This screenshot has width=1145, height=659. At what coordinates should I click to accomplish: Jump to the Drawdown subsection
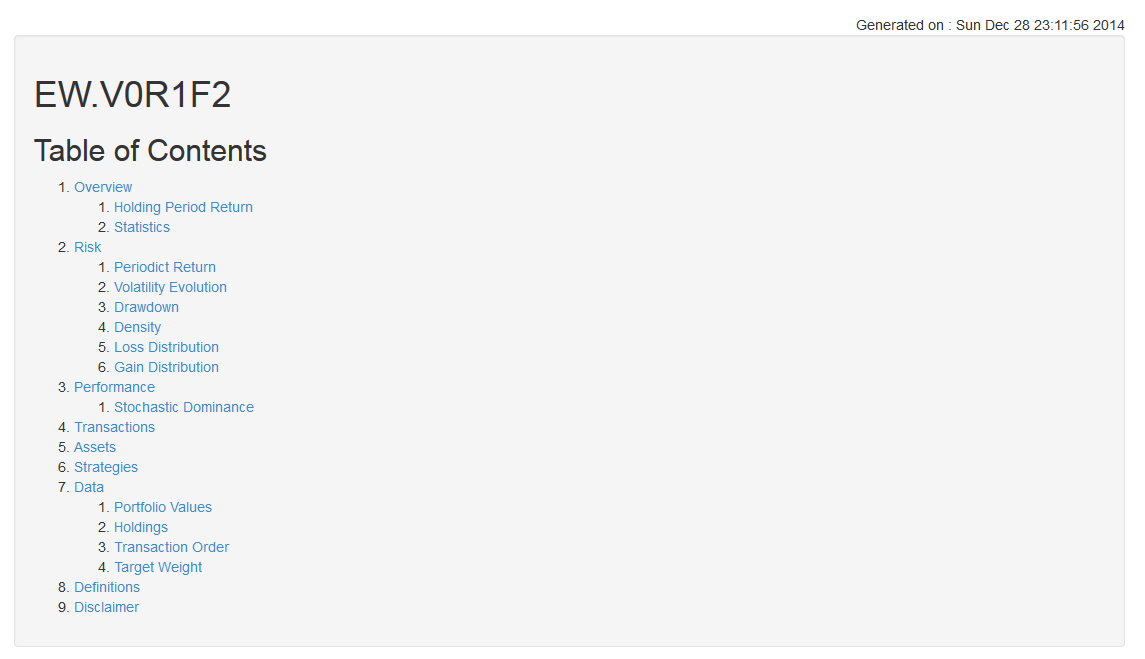(x=146, y=307)
